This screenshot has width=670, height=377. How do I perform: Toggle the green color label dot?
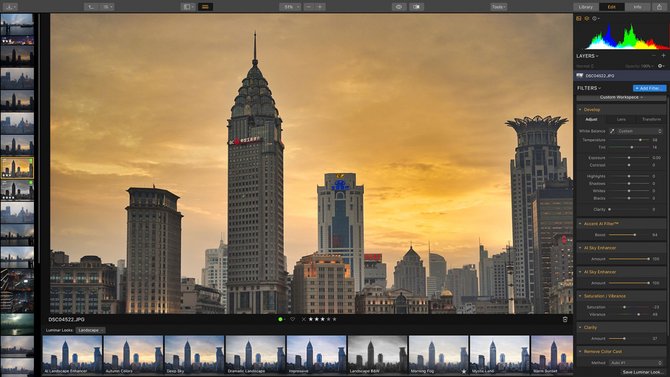tap(280, 319)
